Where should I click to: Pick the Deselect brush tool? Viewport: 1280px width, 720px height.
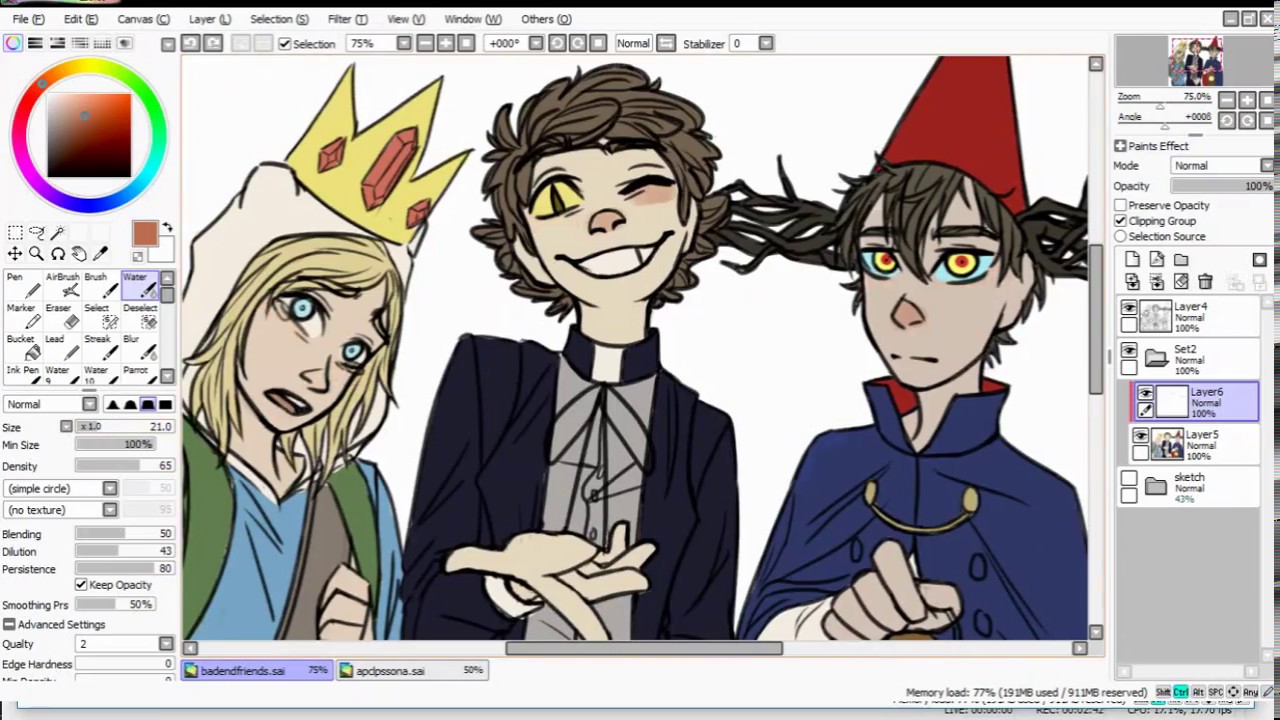(140, 316)
